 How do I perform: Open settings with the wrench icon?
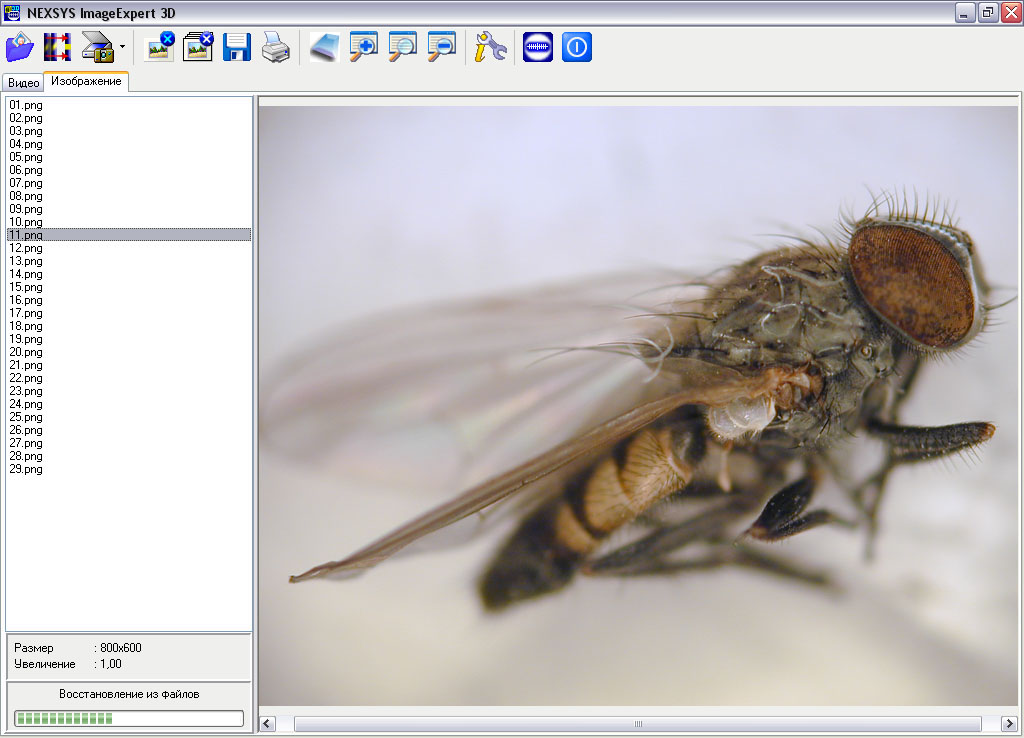coord(490,47)
